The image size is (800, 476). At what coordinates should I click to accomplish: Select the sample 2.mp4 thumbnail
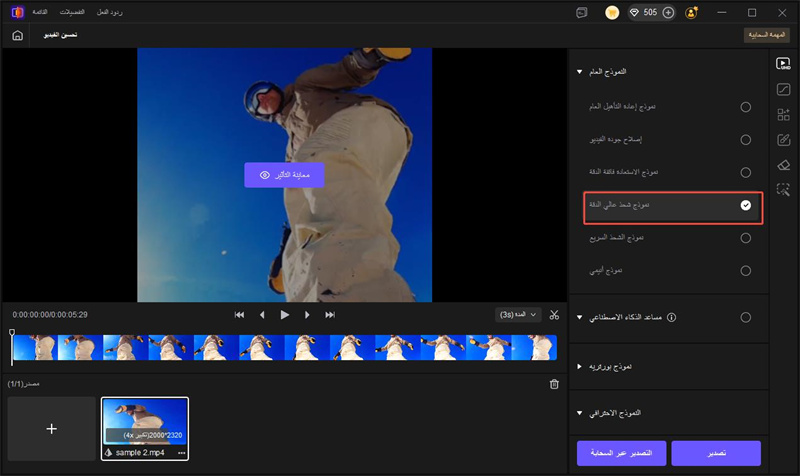click(x=145, y=420)
